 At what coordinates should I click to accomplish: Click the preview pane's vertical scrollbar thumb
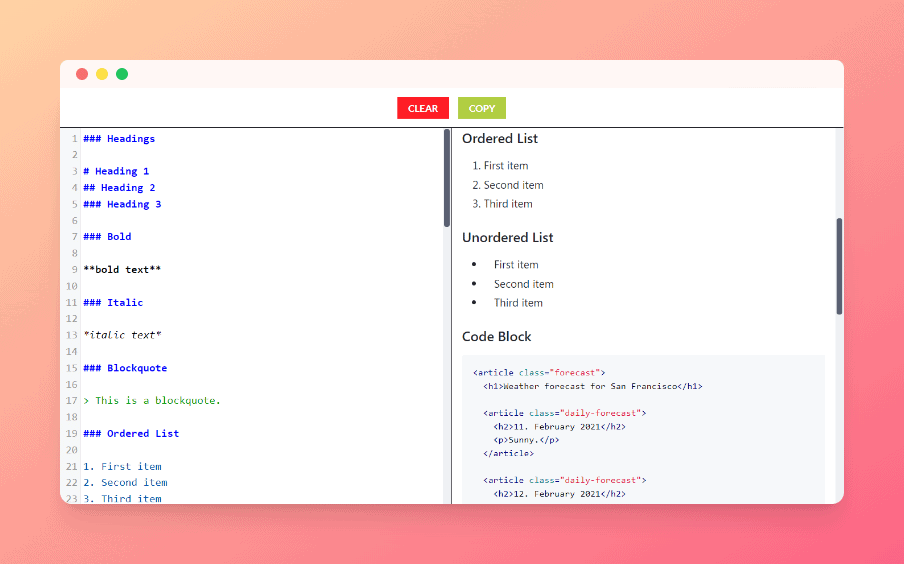[839, 266]
